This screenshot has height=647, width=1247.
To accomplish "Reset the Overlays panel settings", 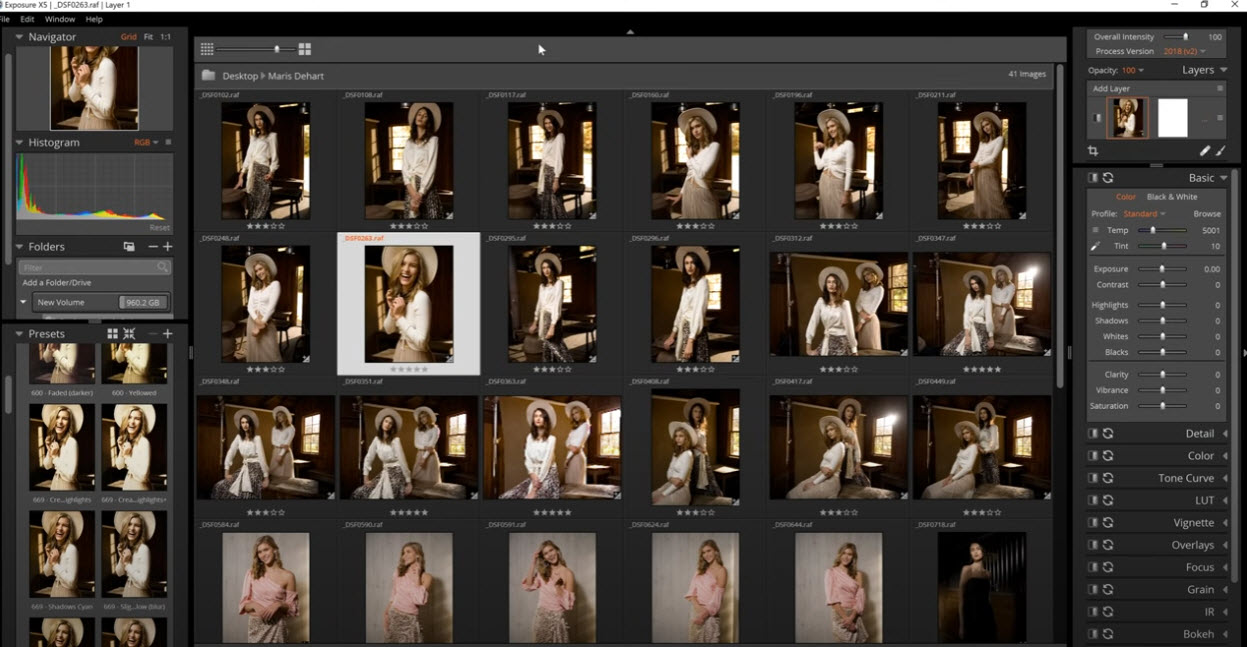I will [x=1108, y=545].
